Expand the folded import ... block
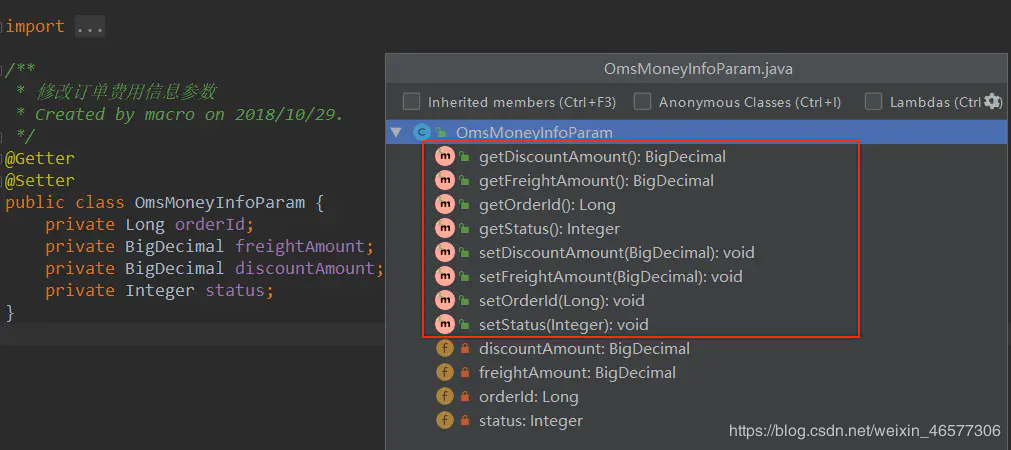 click(90, 26)
